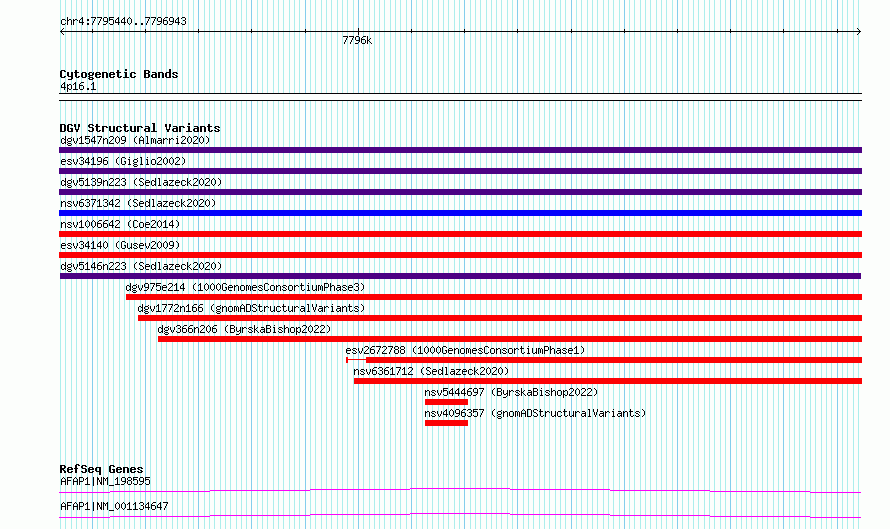
Task: Select dgv1772n166 (gnomADStructuralVariants) label
Action: (251, 308)
